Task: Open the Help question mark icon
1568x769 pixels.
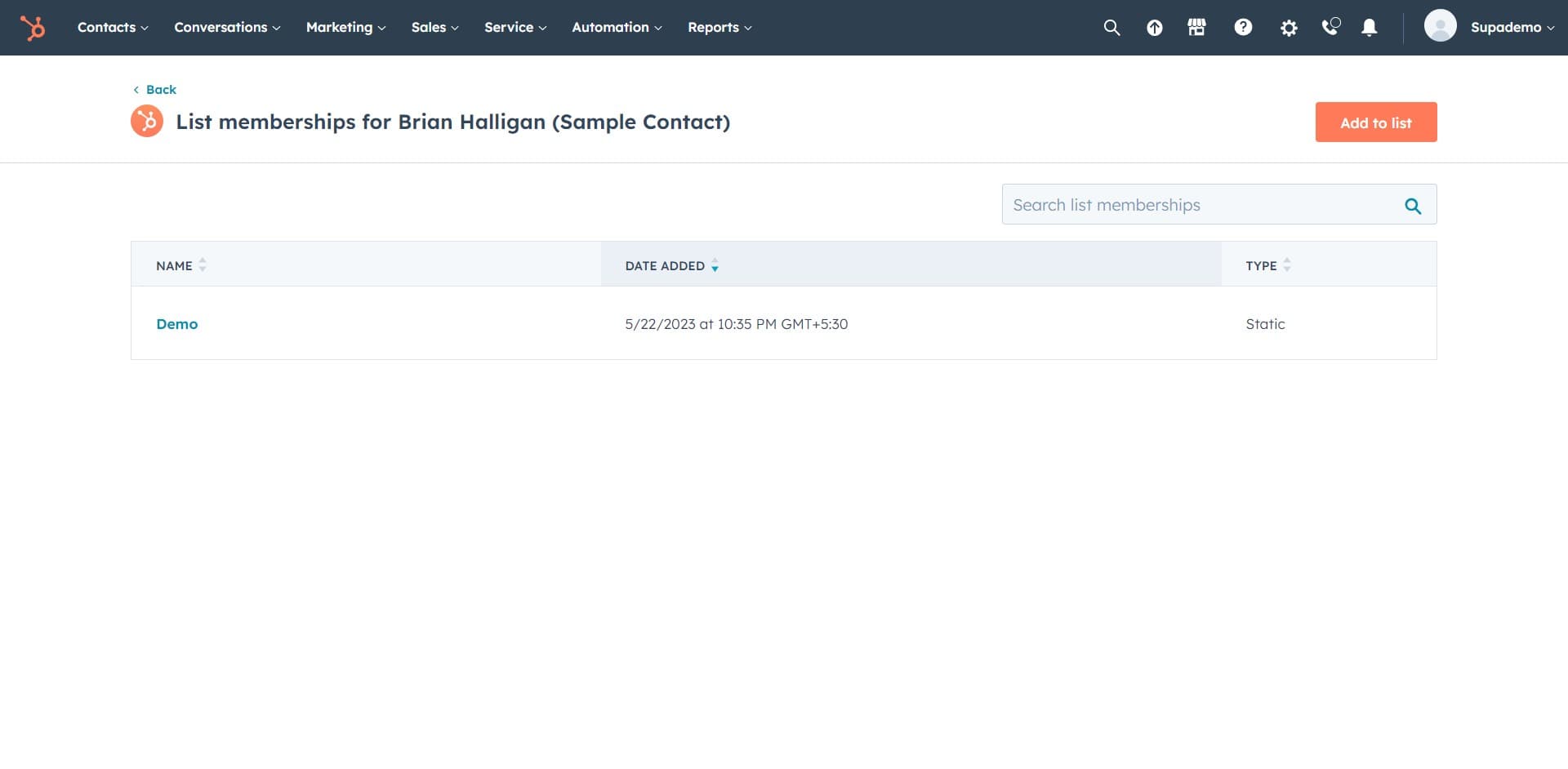Action: pyautogui.click(x=1242, y=28)
